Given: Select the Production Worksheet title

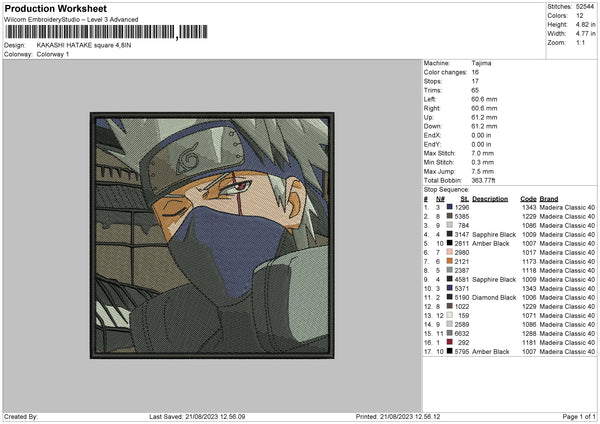Looking at the screenshot, I should point(55,8).
